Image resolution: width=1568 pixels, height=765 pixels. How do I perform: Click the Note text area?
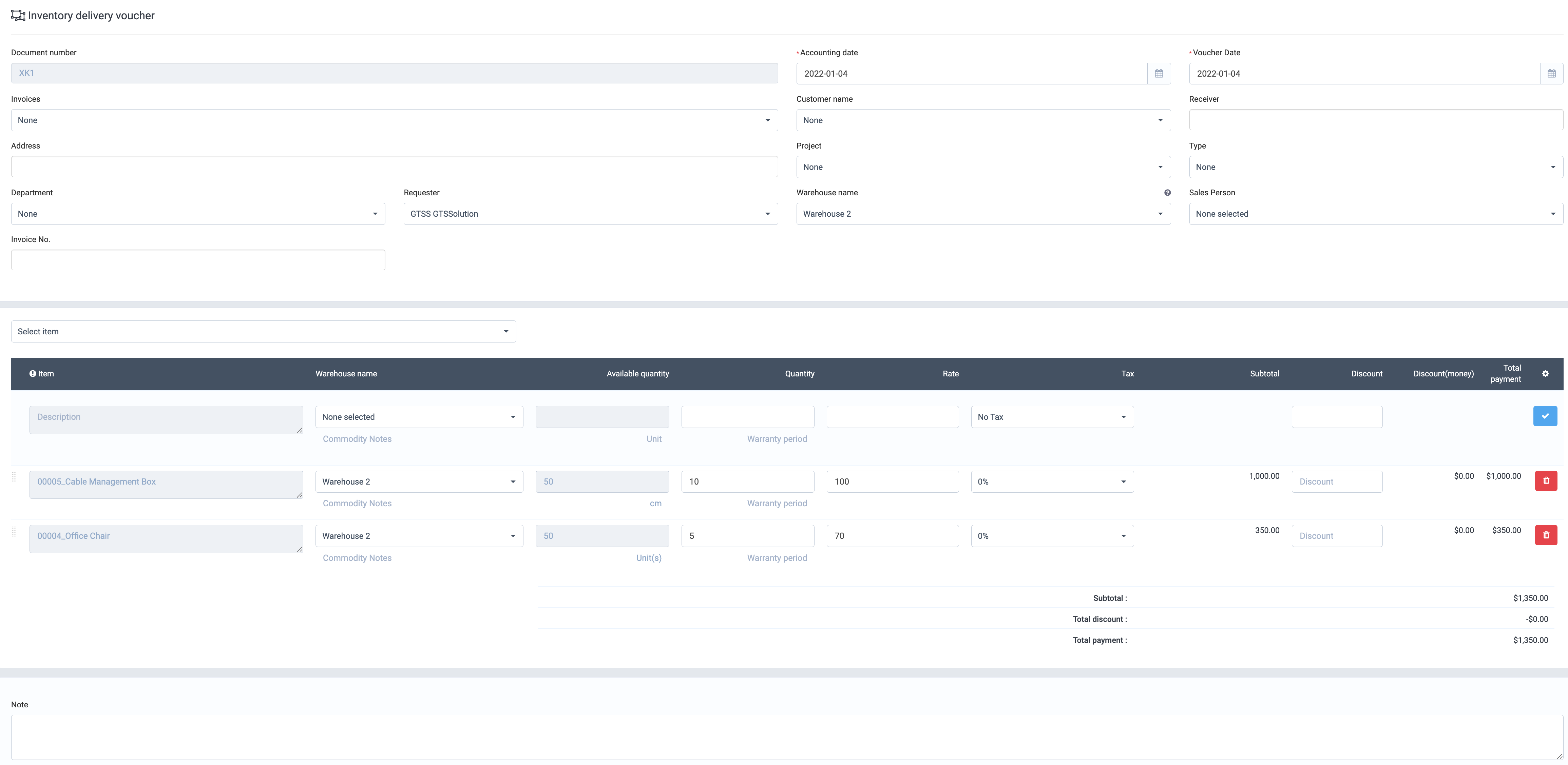[x=787, y=737]
